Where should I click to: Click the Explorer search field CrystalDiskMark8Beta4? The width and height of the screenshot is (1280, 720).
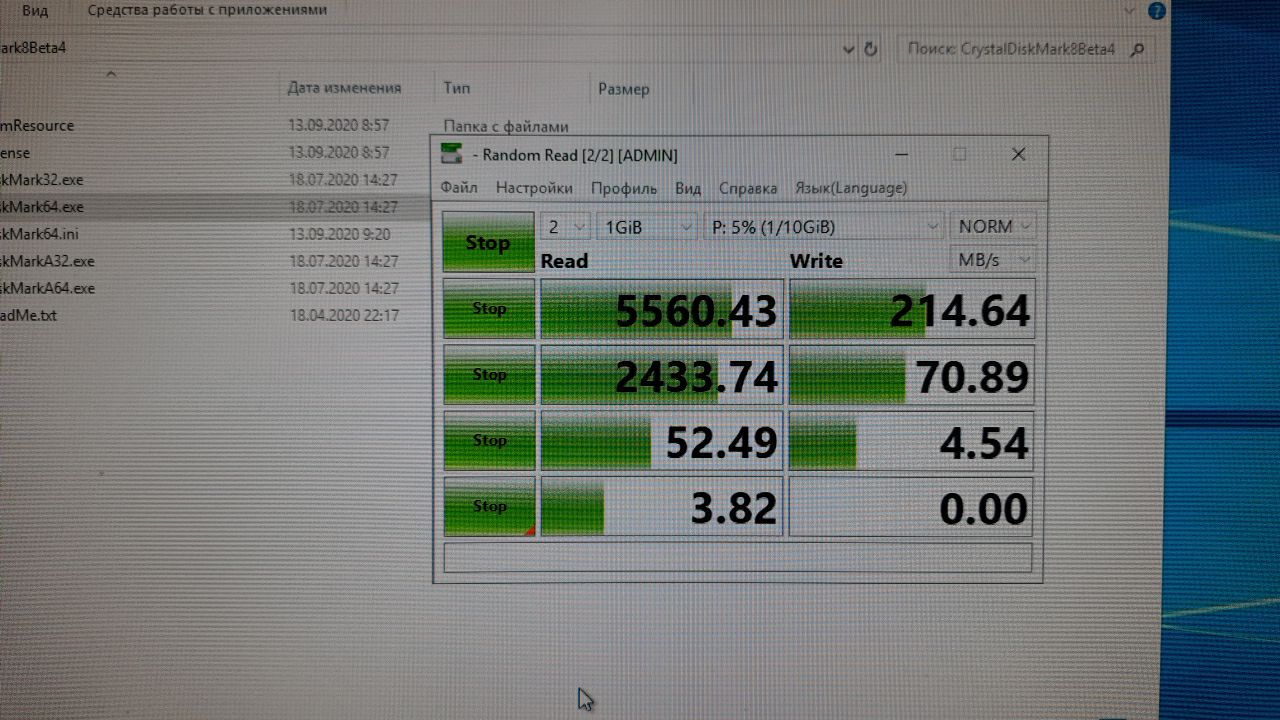coord(1011,48)
